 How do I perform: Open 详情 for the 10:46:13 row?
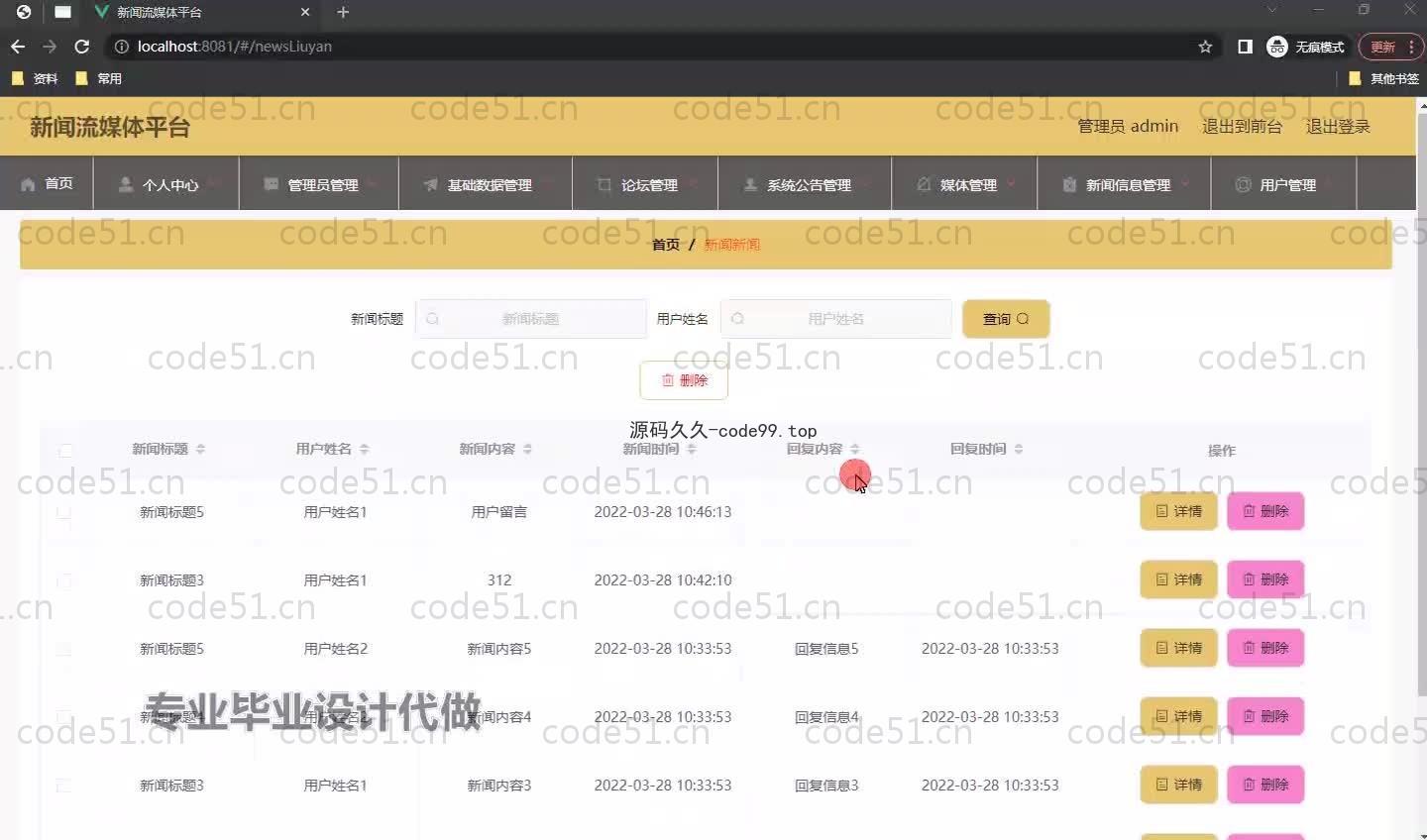pyautogui.click(x=1178, y=511)
